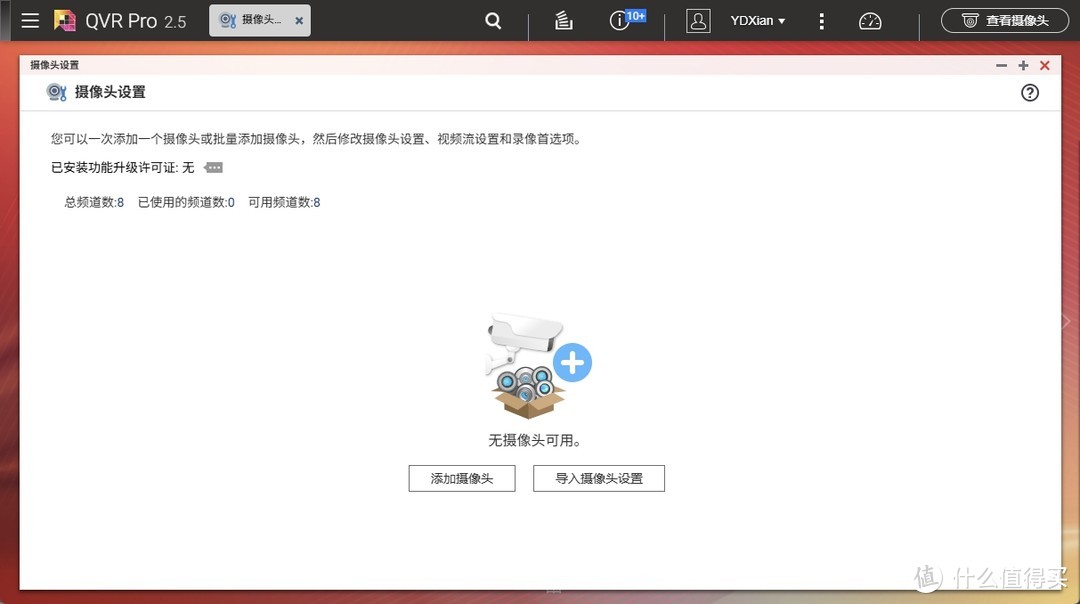Open the search magnifier in the top bar
The image size is (1080, 604).
tap(492, 20)
